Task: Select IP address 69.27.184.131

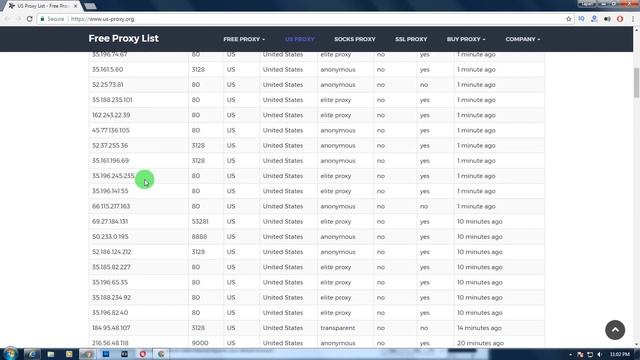Action: (110, 221)
